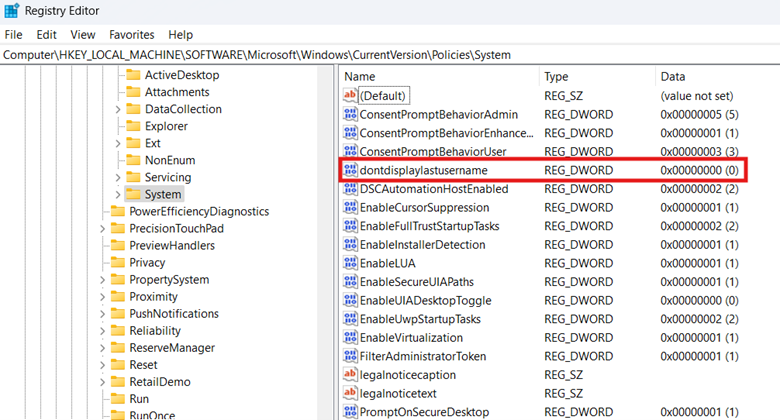
Task: Click the DWORD icon beside dontdisplaylastusername
Action: point(350,170)
